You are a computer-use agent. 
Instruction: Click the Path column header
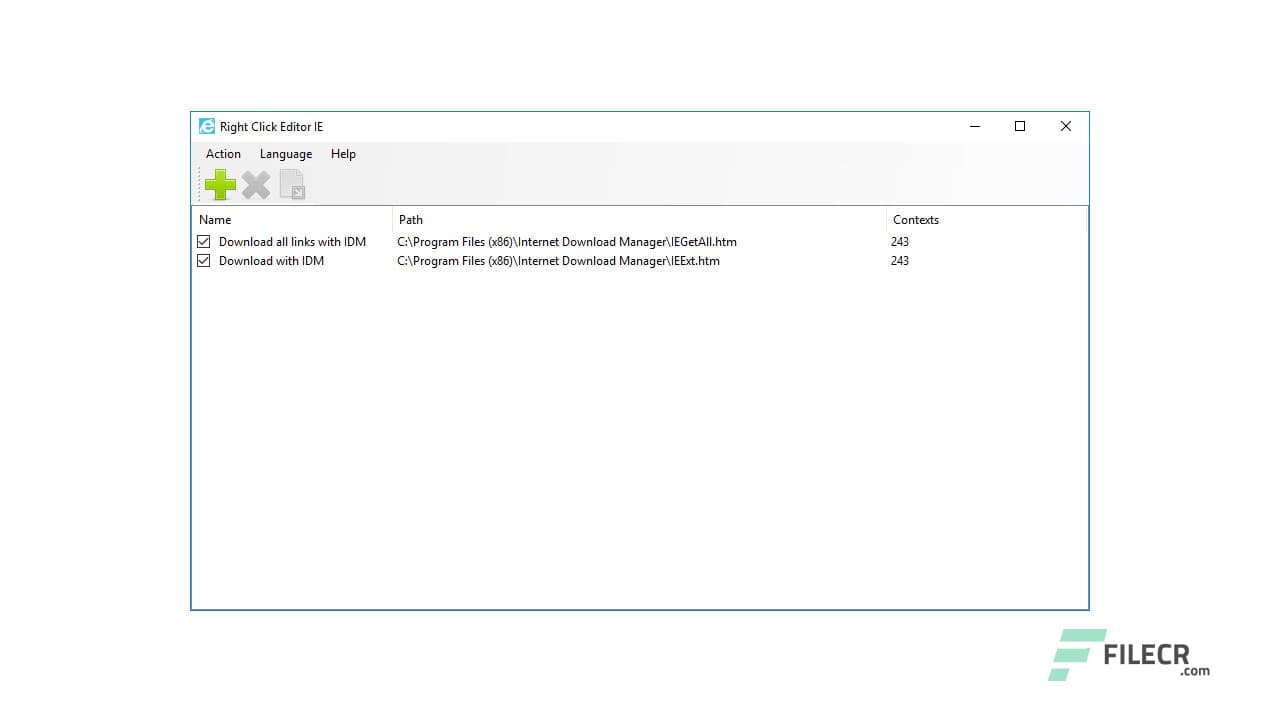pos(409,219)
